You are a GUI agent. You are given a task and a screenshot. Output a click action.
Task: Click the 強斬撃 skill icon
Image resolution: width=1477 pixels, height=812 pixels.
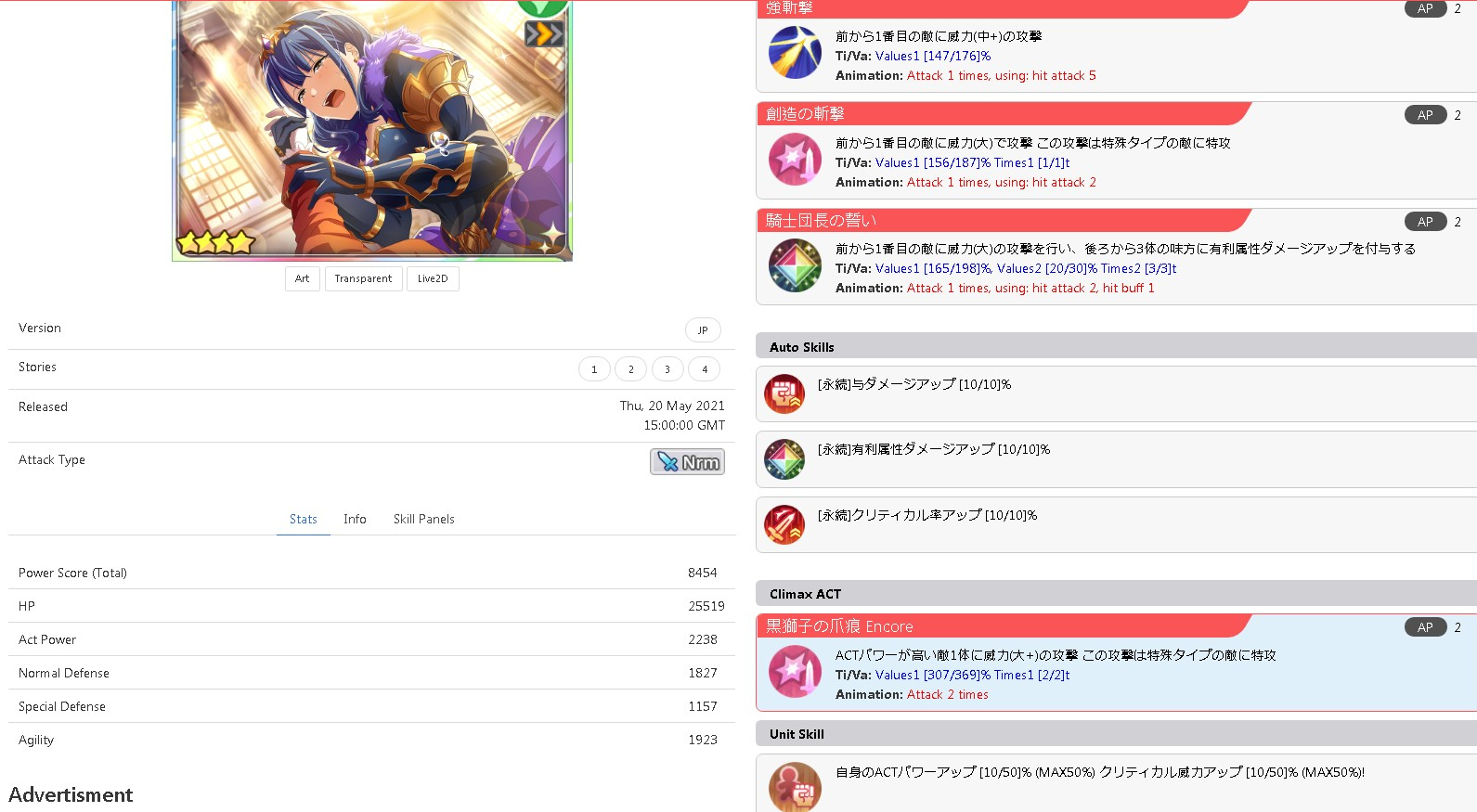point(795,53)
